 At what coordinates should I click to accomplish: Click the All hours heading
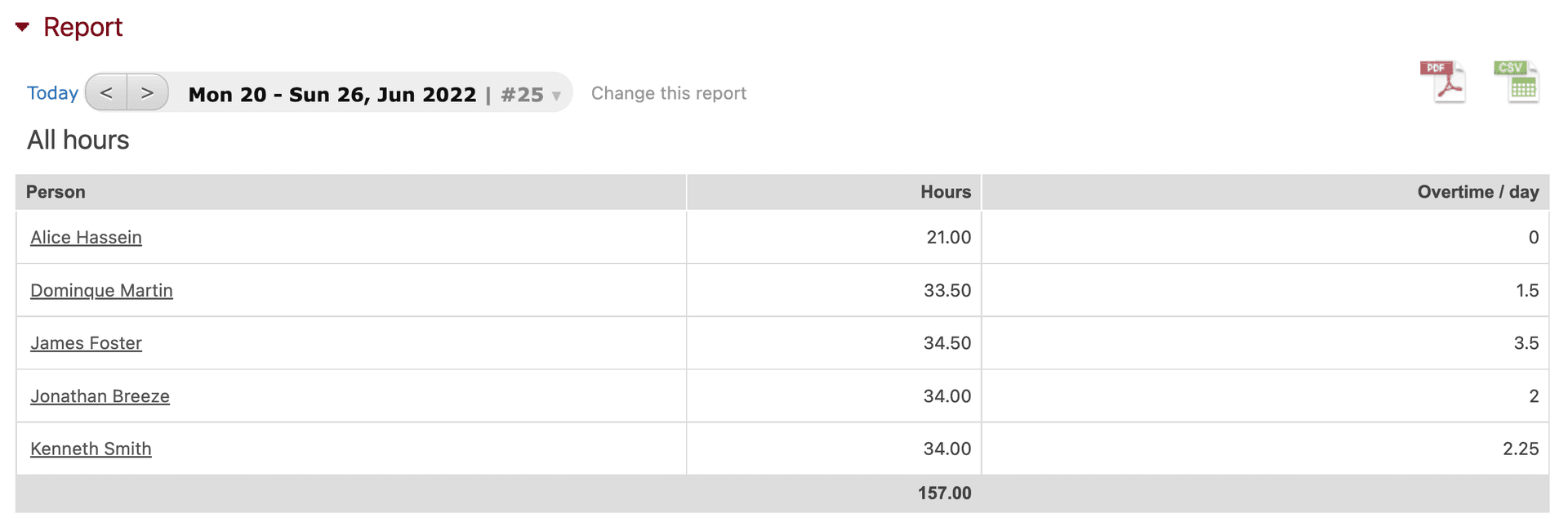click(78, 140)
